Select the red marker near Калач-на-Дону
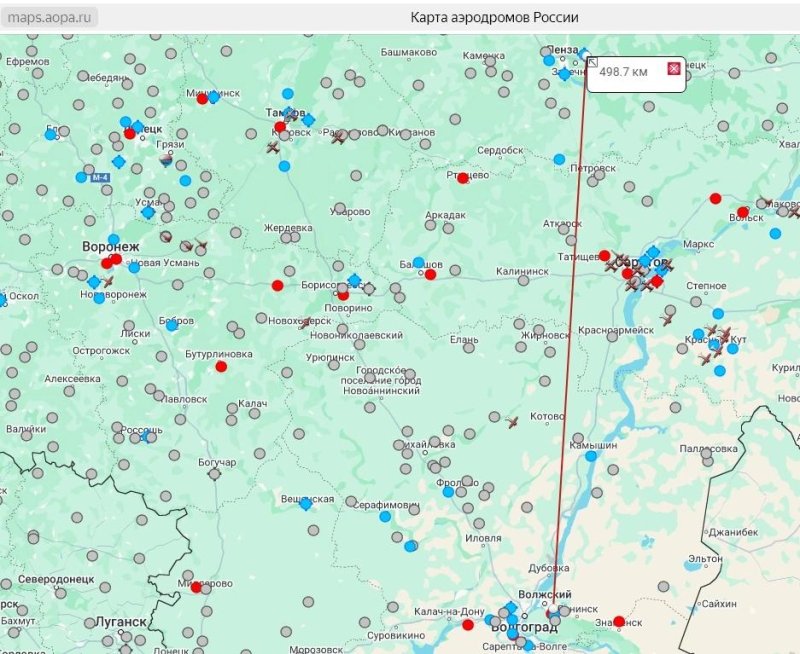The width and height of the screenshot is (800, 654). pos(468,625)
